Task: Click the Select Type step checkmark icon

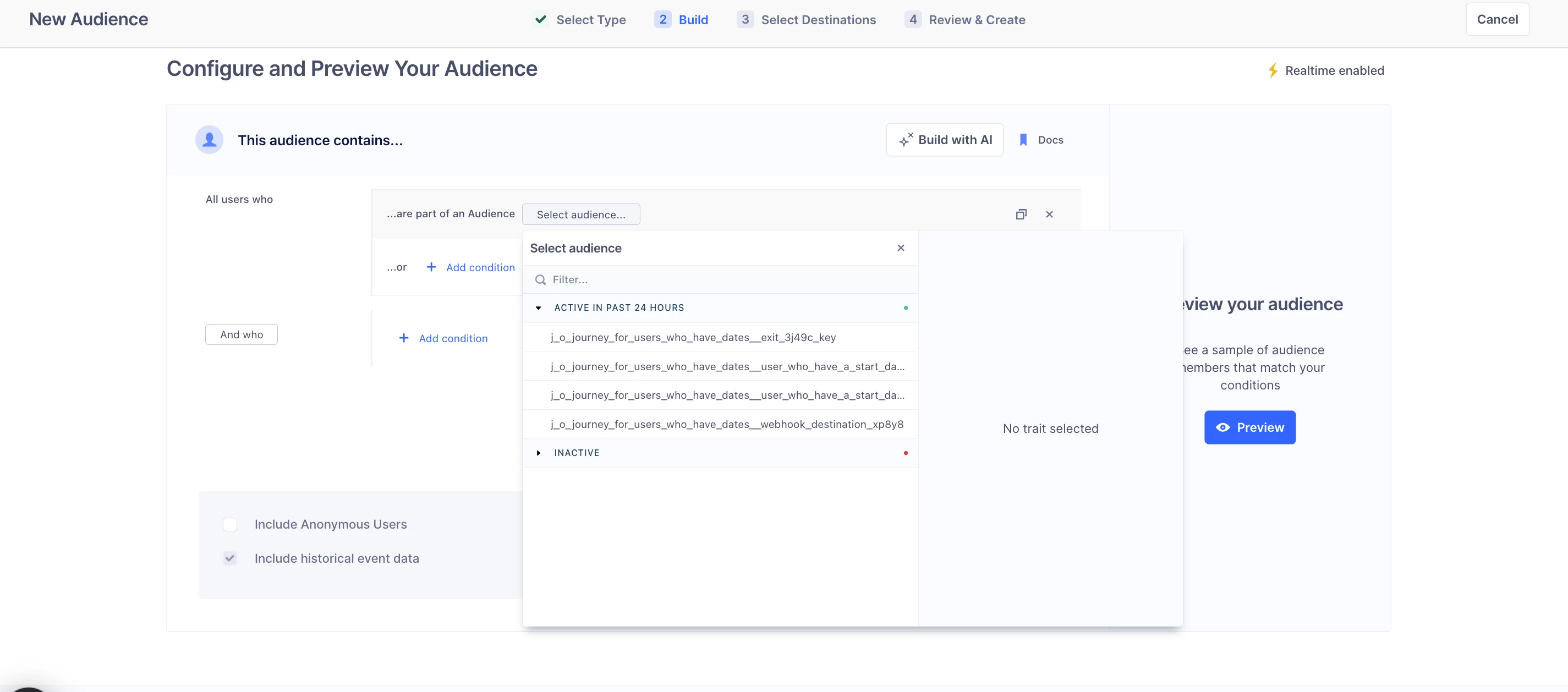Action: click(540, 19)
